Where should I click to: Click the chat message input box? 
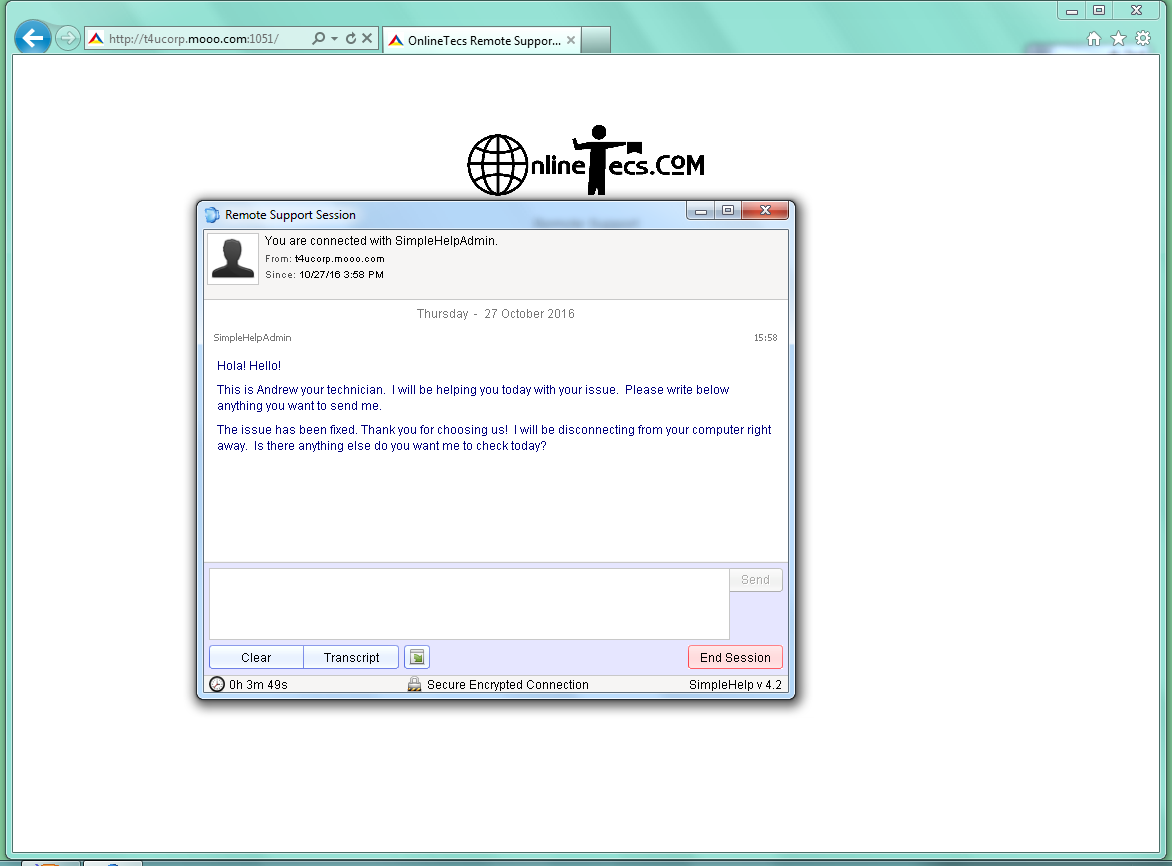point(469,604)
